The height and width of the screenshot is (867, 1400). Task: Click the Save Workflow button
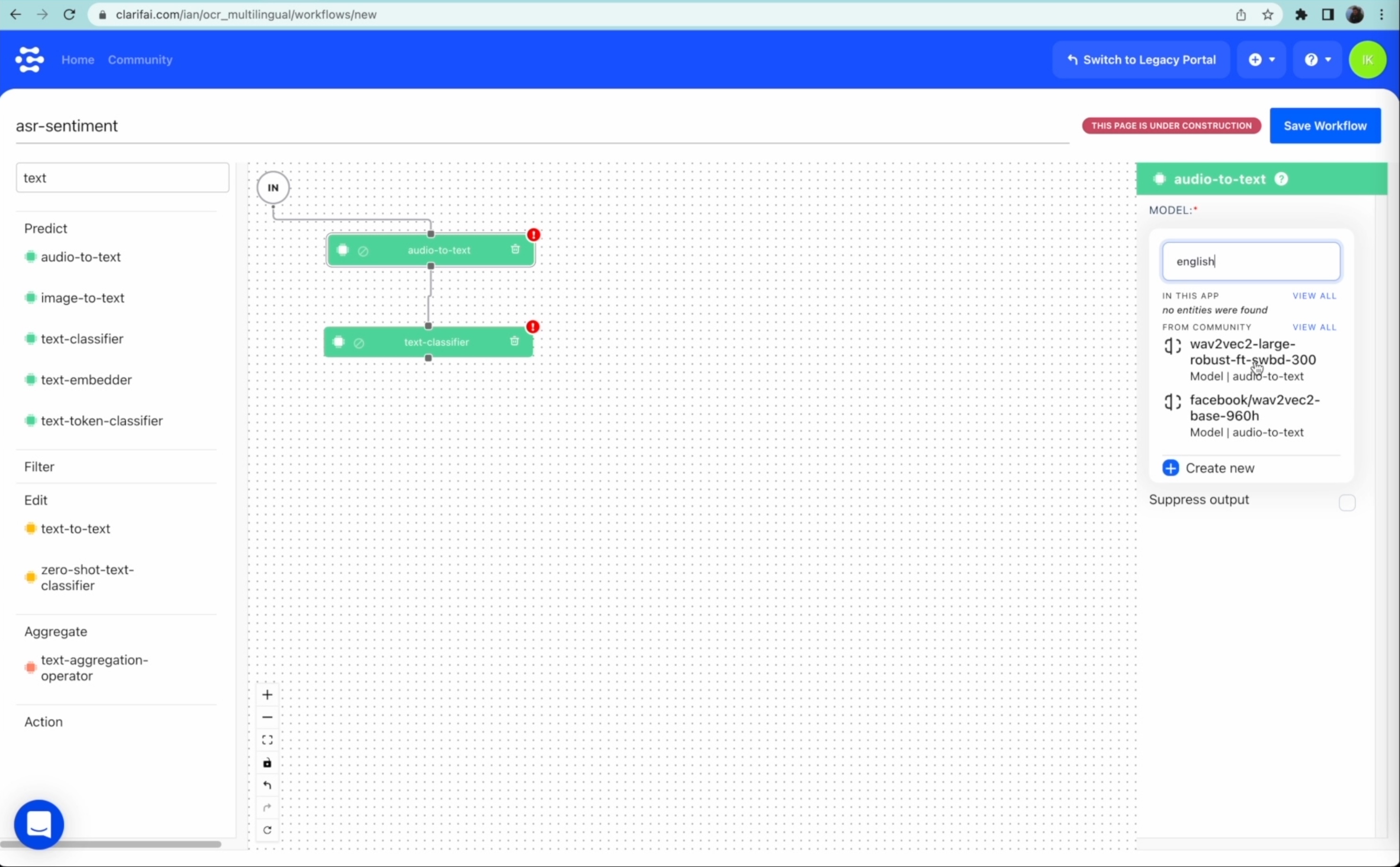(x=1324, y=126)
